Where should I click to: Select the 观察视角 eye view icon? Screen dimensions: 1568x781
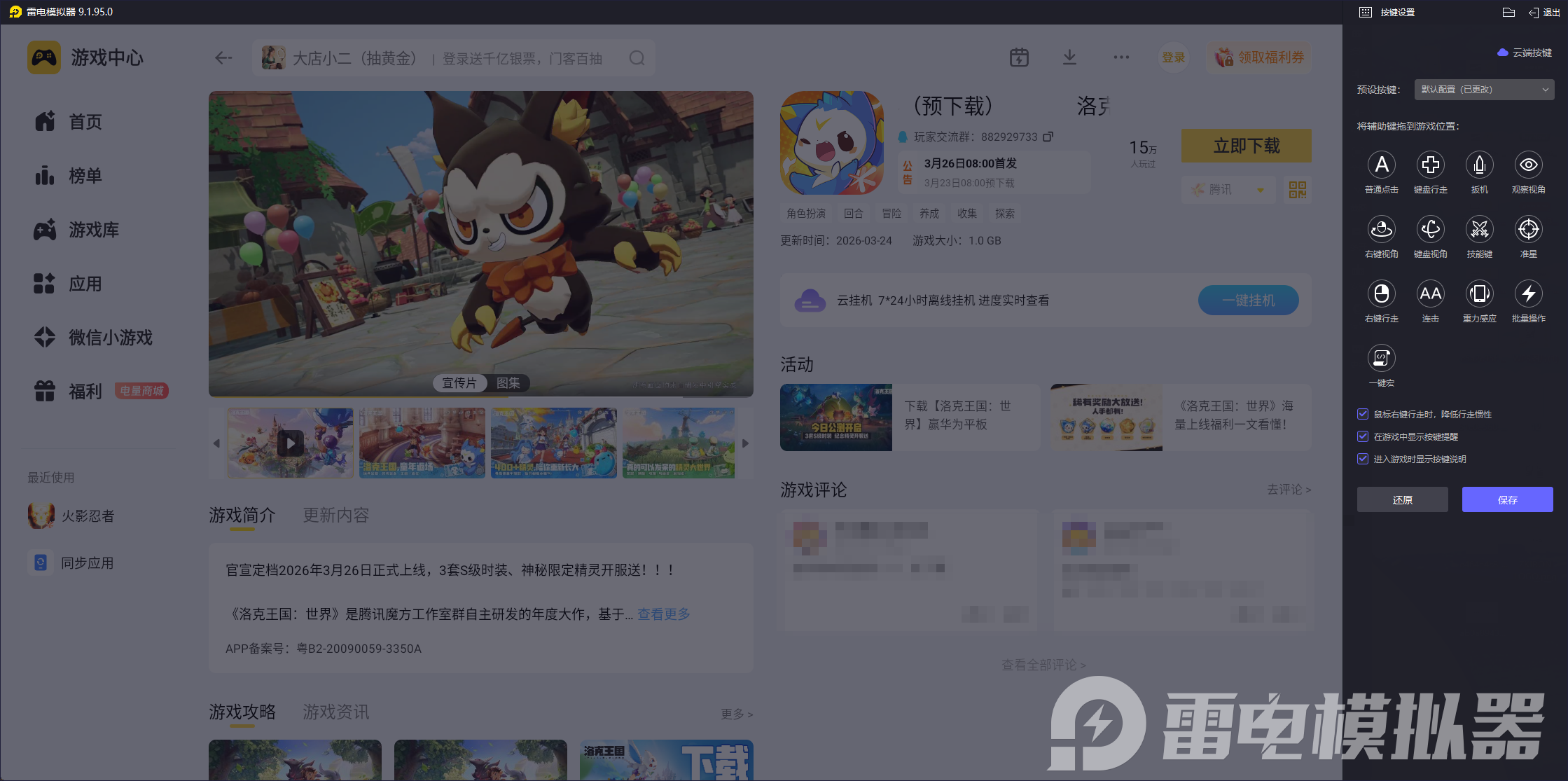click(x=1528, y=165)
